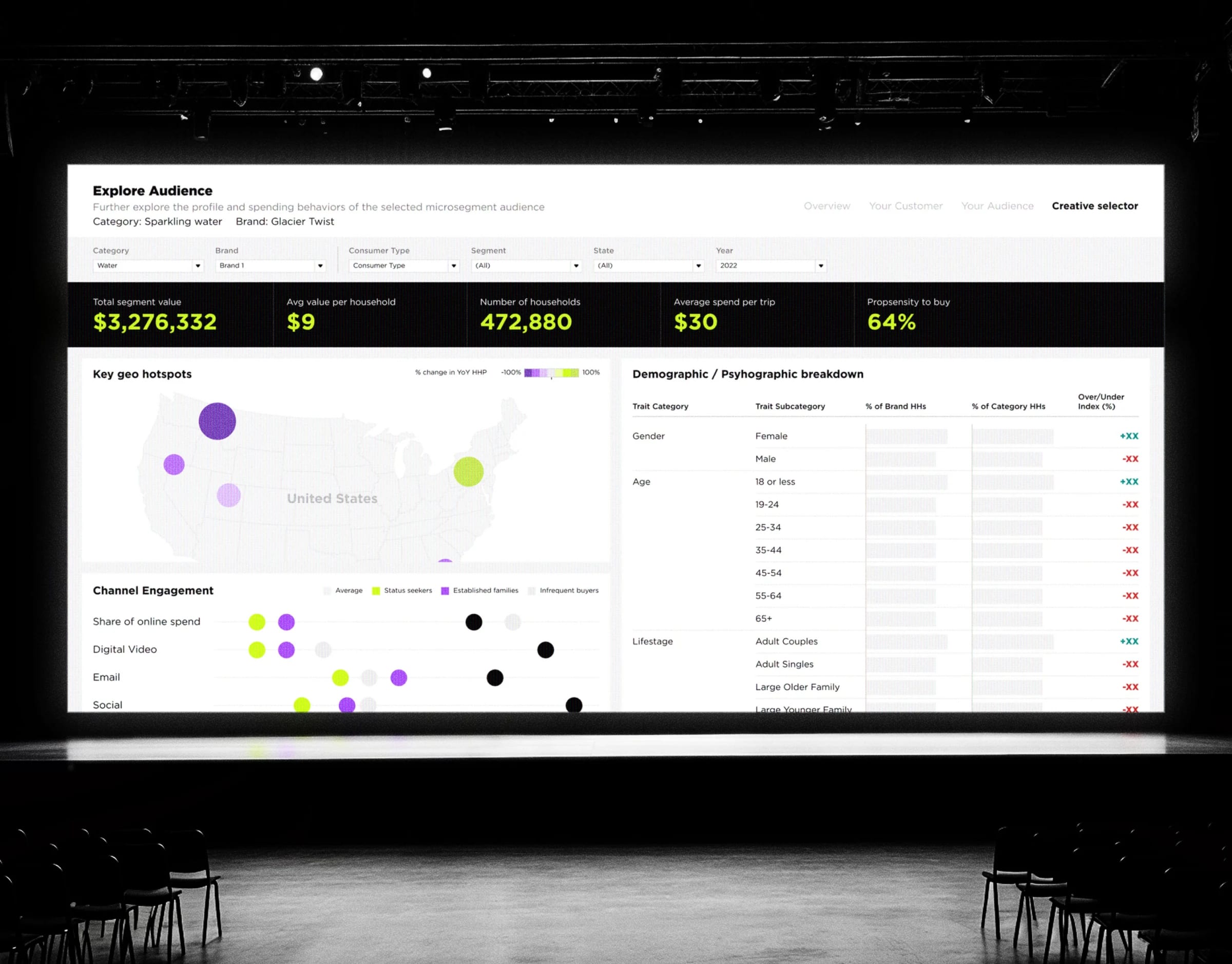Viewport: 1232px width, 964px height.
Task: Click the % of Brand HHs column header
Action: pyautogui.click(x=896, y=406)
